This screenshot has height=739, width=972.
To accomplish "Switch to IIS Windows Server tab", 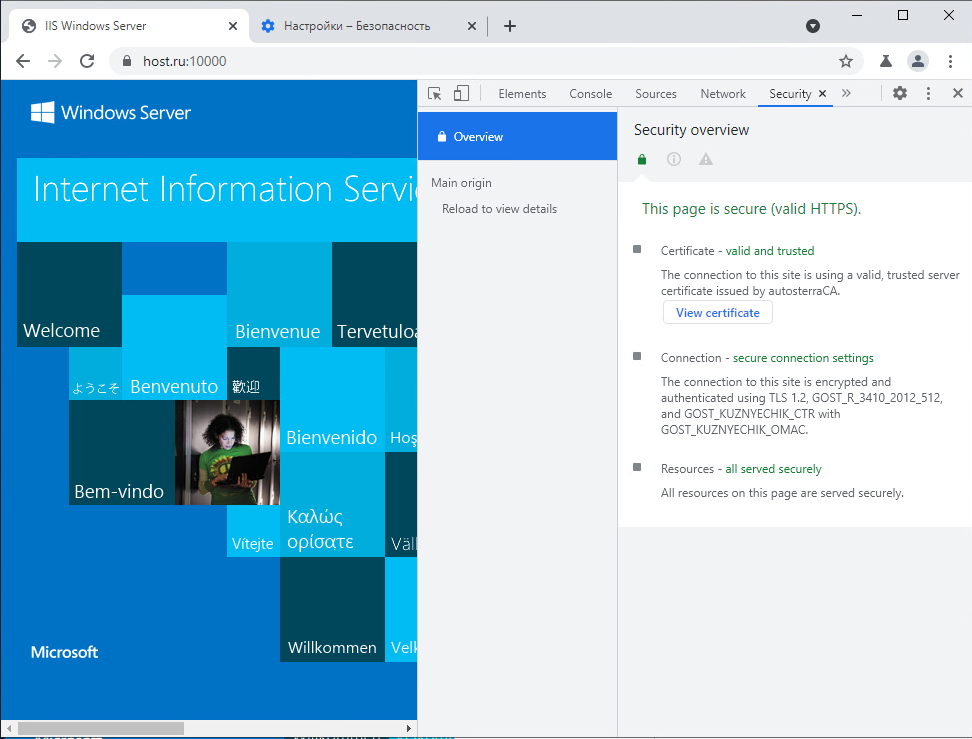I will pos(129,26).
